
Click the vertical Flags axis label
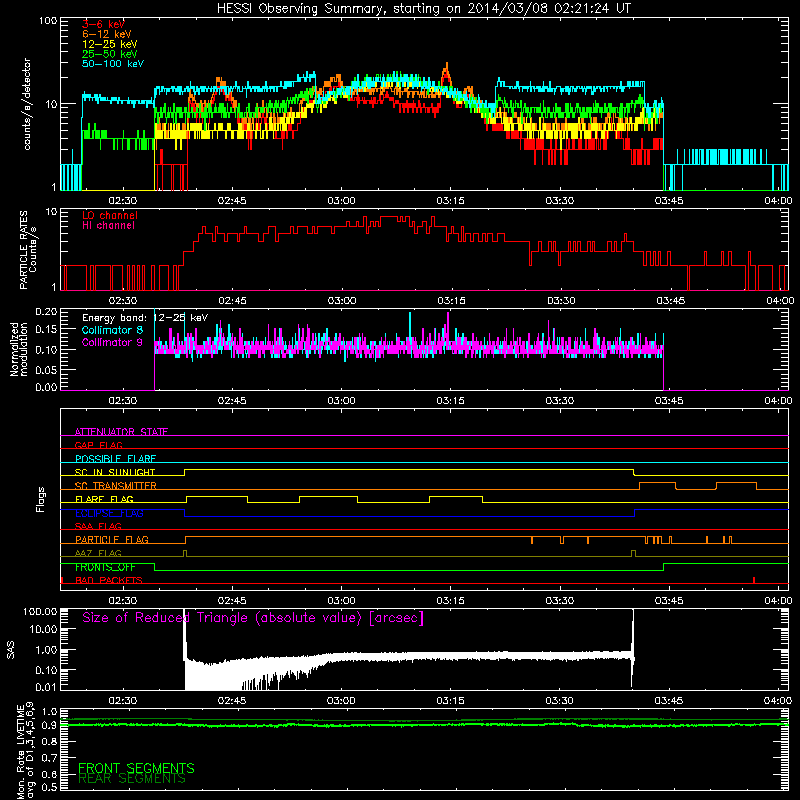[x=41, y=499]
